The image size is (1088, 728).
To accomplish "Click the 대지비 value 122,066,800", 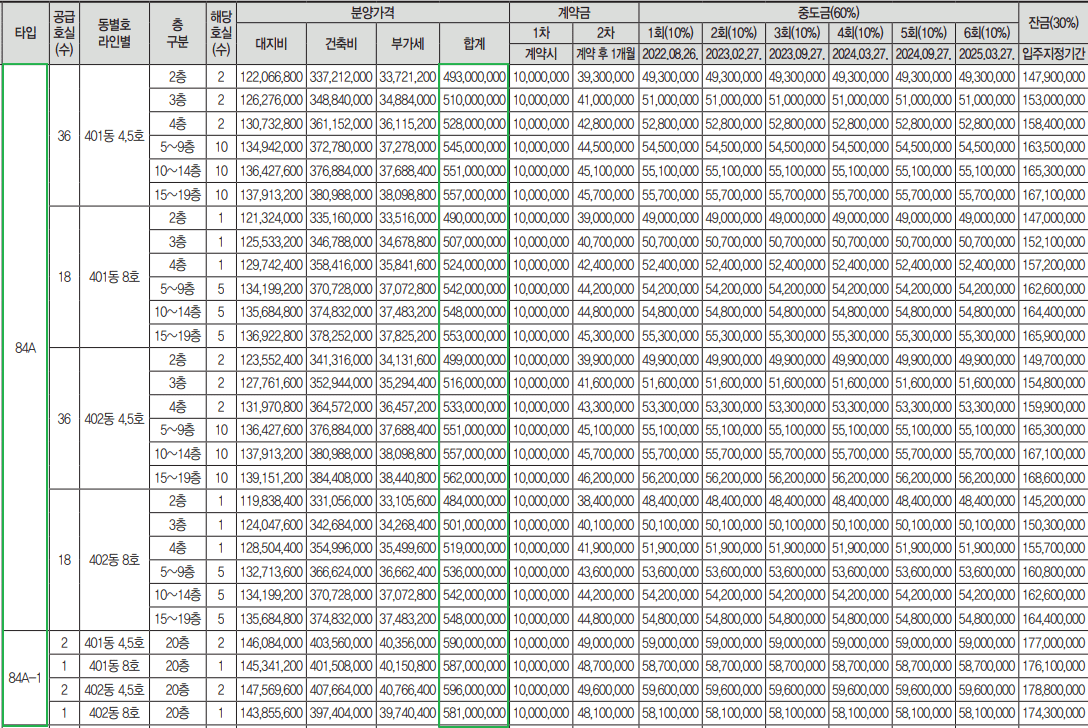I will [271, 76].
